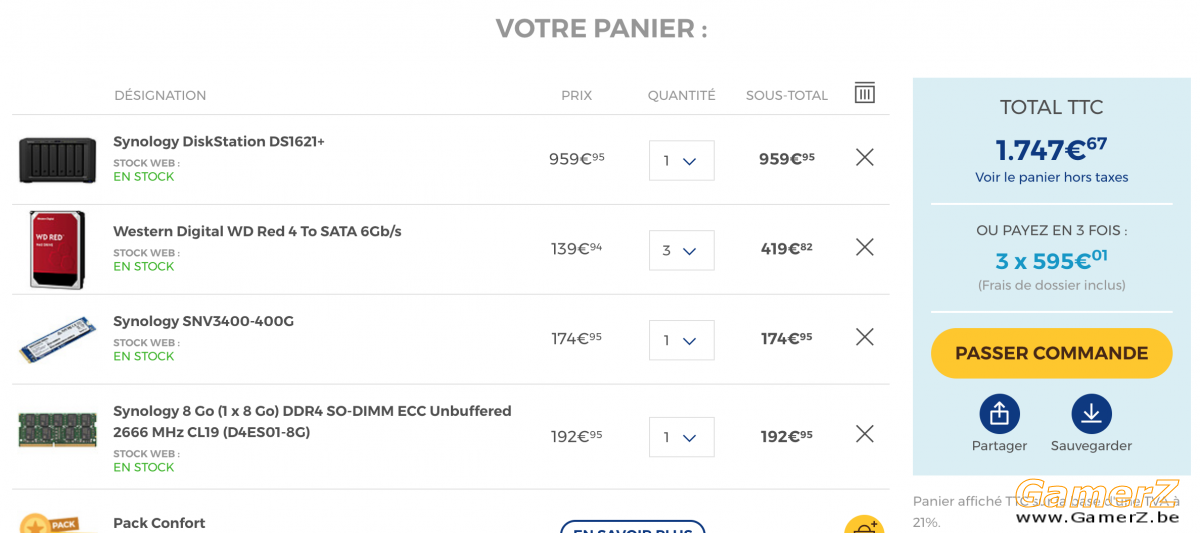Open quantity dropdown for Synology 8 Go DDR4
1200x533 pixels.
(x=682, y=437)
